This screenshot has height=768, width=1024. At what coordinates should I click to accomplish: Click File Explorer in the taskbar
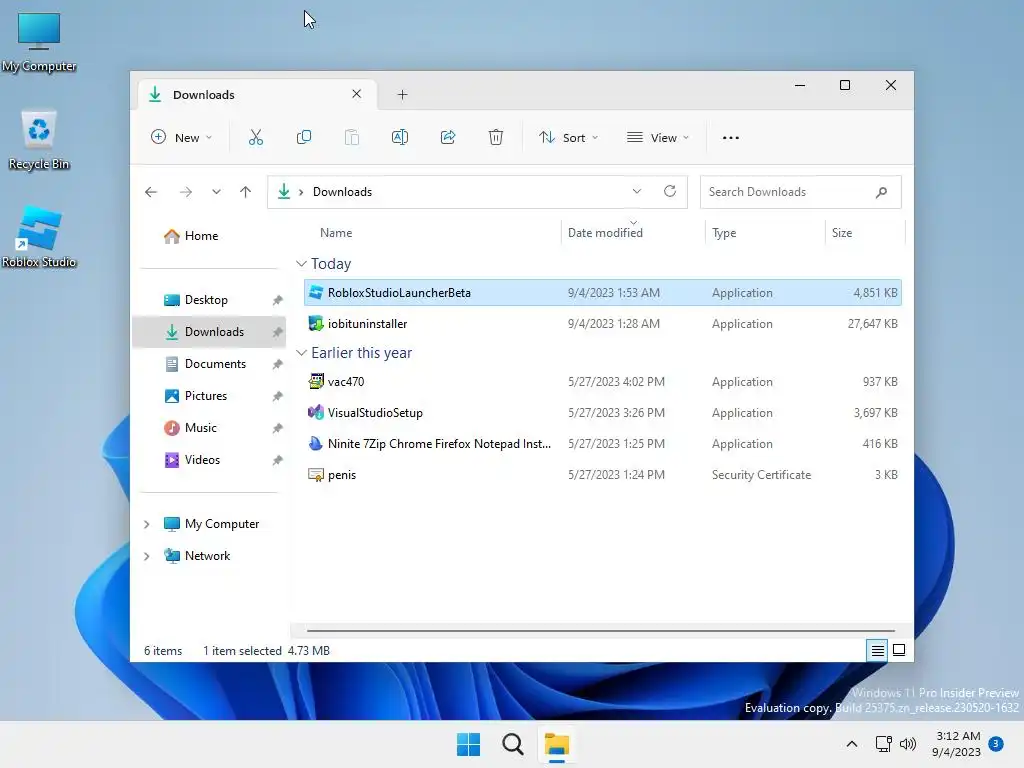pyautogui.click(x=557, y=744)
